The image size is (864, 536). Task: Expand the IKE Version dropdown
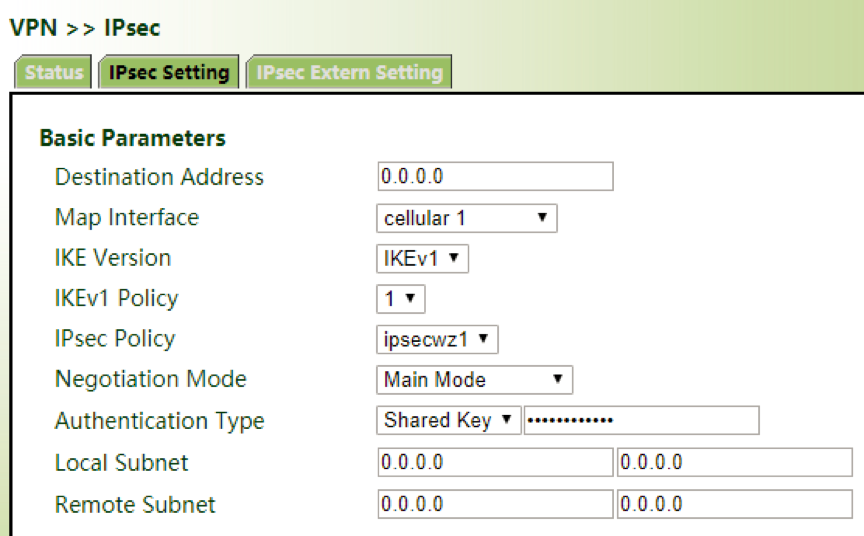(422, 258)
